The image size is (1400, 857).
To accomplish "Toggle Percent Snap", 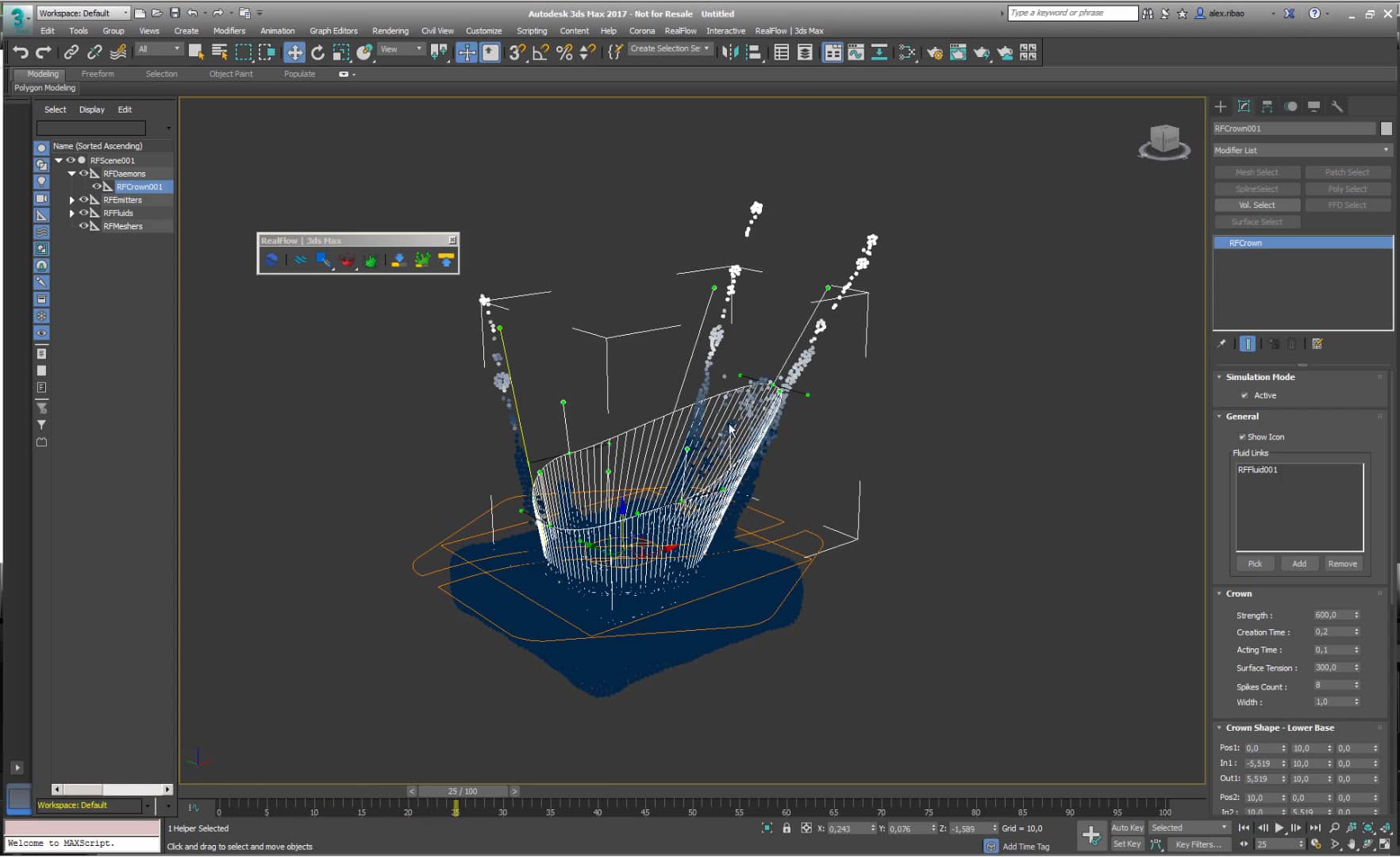I will coord(564,52).
